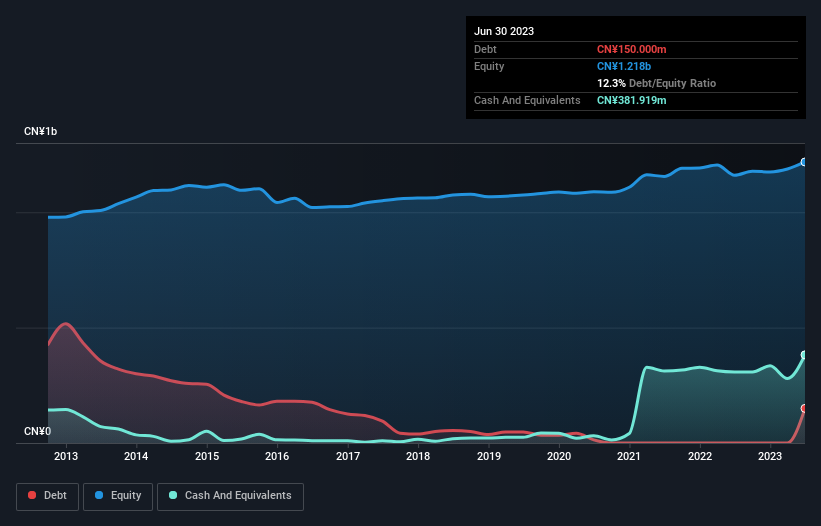821x526 pixels.
Task: Click the 2014 x-axis label
Action: 136,456
